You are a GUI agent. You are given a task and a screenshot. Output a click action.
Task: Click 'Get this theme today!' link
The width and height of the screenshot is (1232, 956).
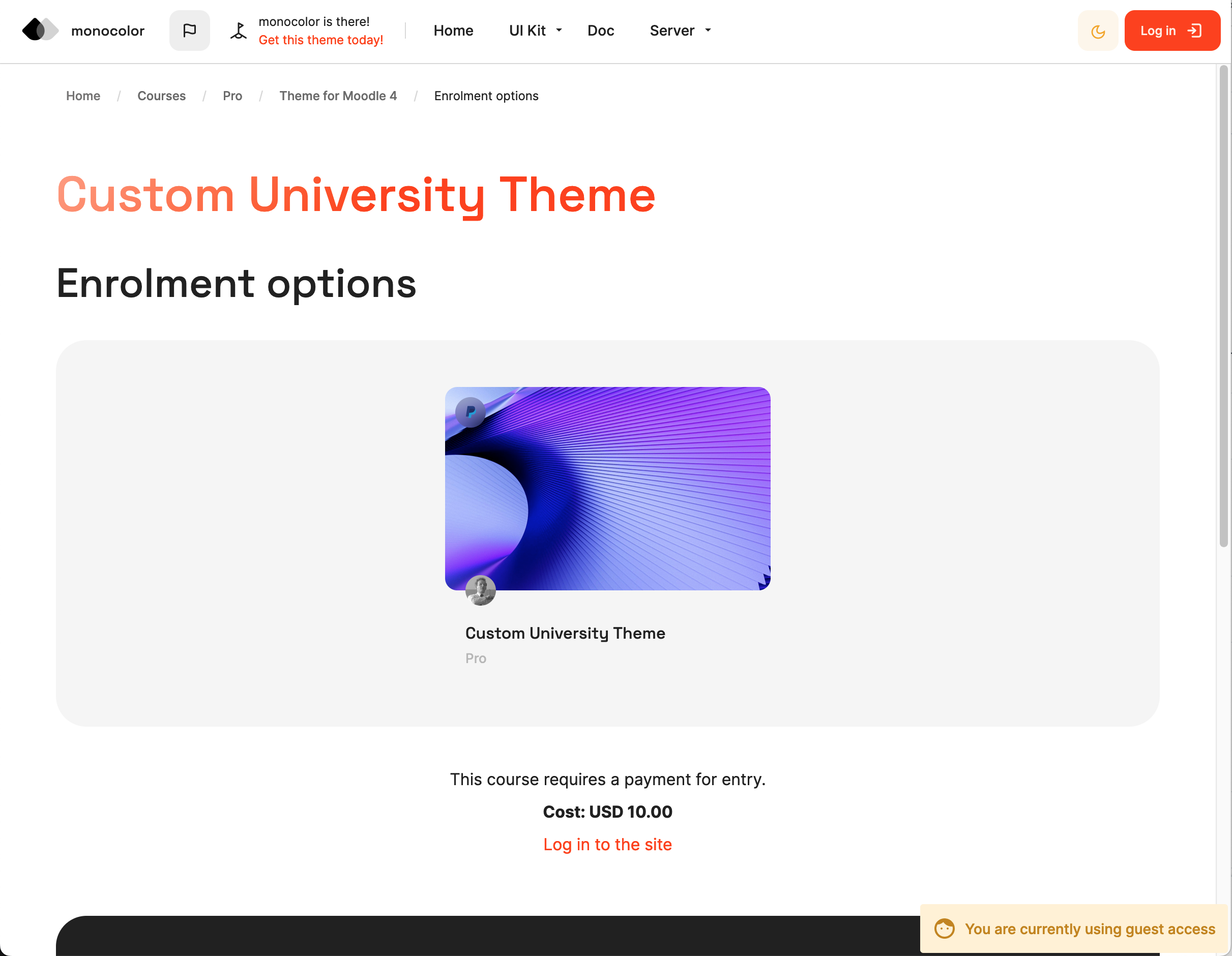[320, 40]
